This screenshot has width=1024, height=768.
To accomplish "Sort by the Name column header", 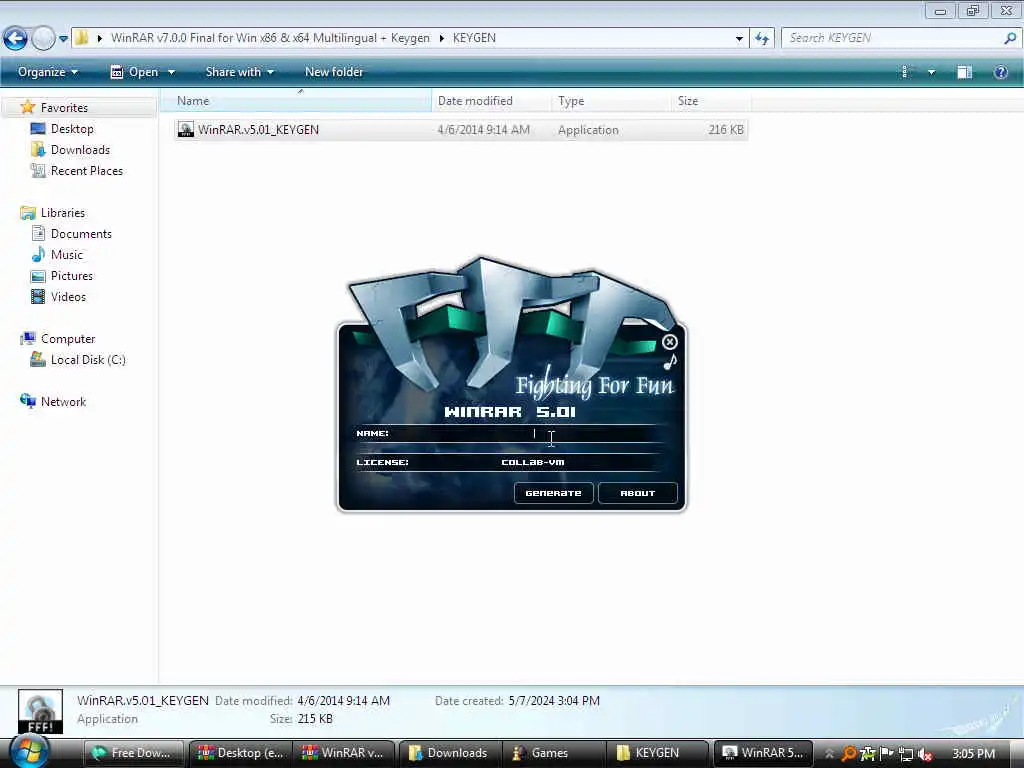I will click(x=296, y=101).
